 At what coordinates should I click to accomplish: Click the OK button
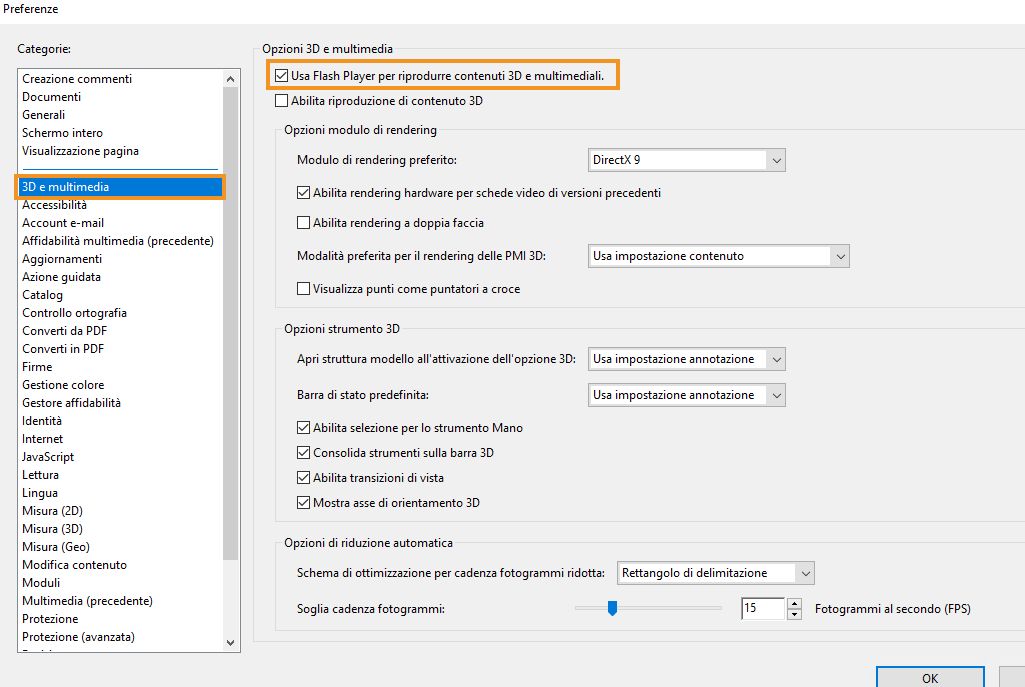coord(930,678)
